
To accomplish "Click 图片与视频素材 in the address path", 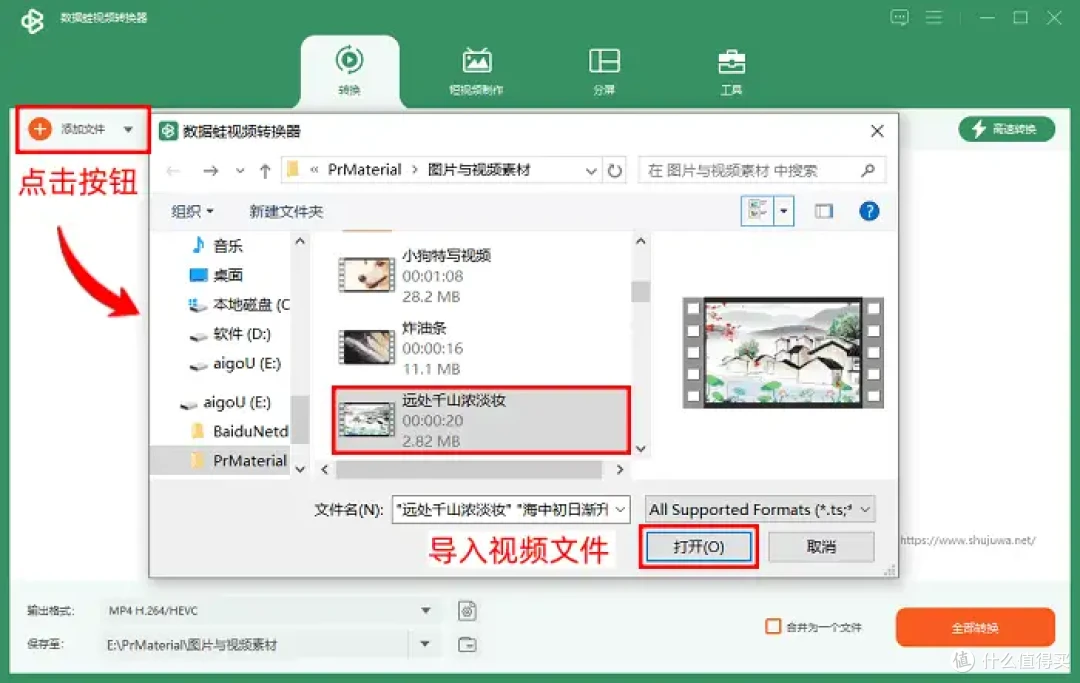I will [x=479, y=169].
